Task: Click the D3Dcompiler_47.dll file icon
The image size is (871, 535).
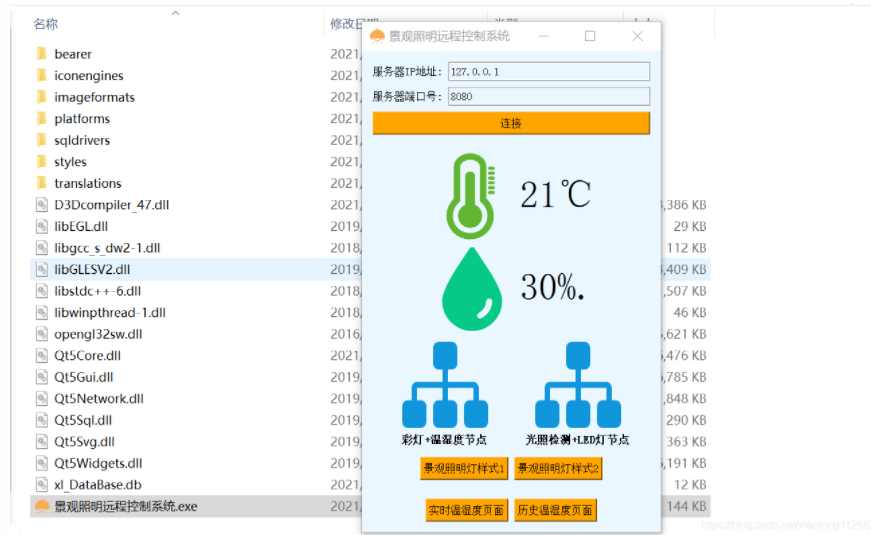Action: 42,205
